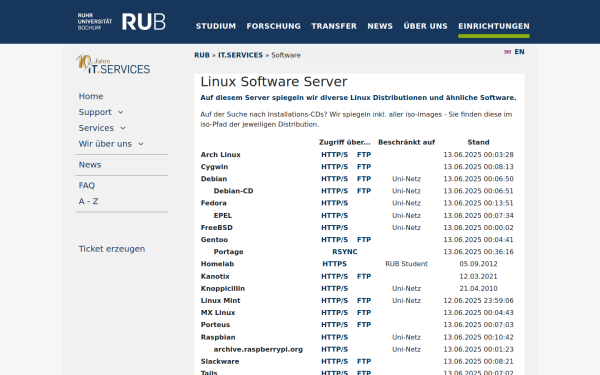The height and width of the screenshot is (375, 600).
Task: Open Homelab HTTPS link
Action: pos(334,264)
